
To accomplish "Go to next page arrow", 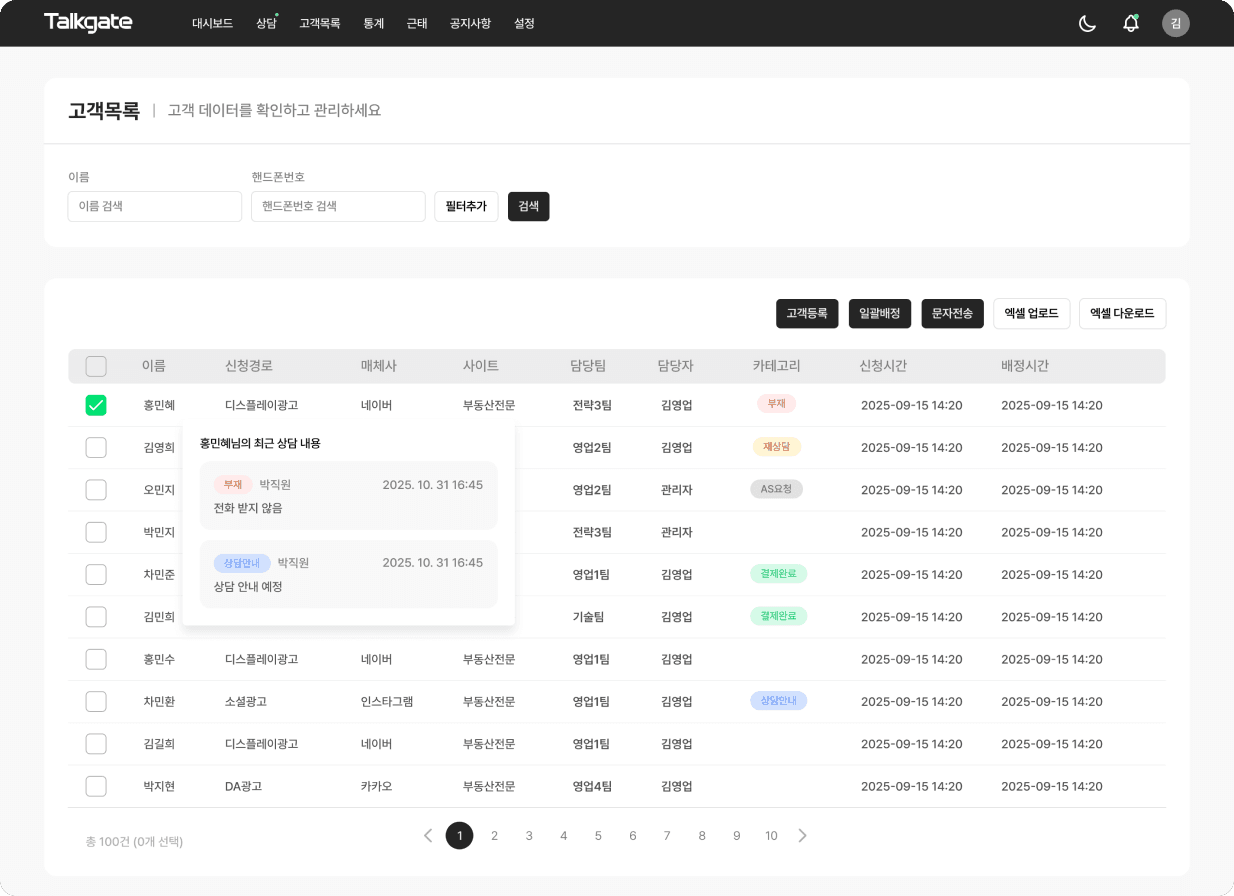I will 802,835.
